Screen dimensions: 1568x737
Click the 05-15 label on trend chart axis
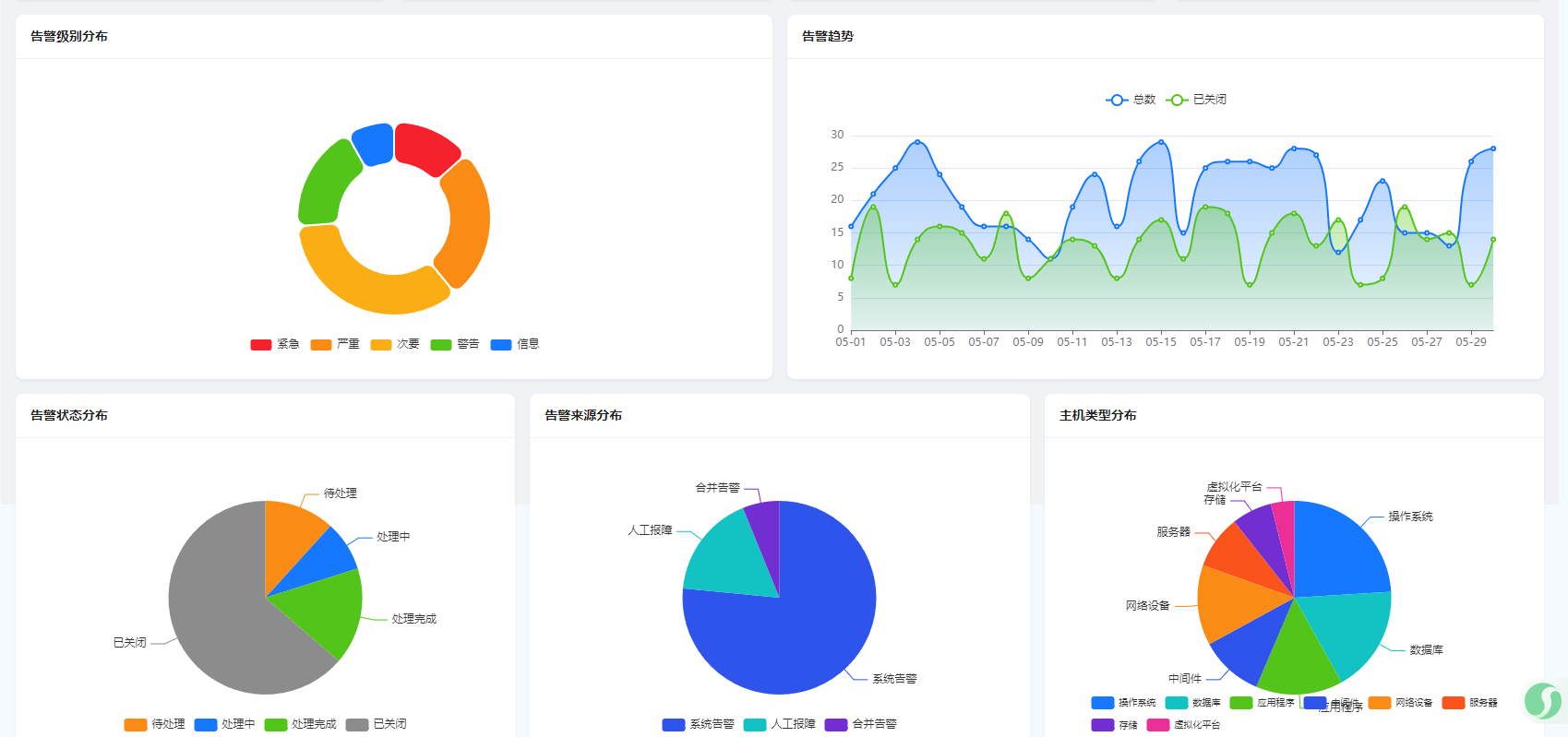[1160, 342]
